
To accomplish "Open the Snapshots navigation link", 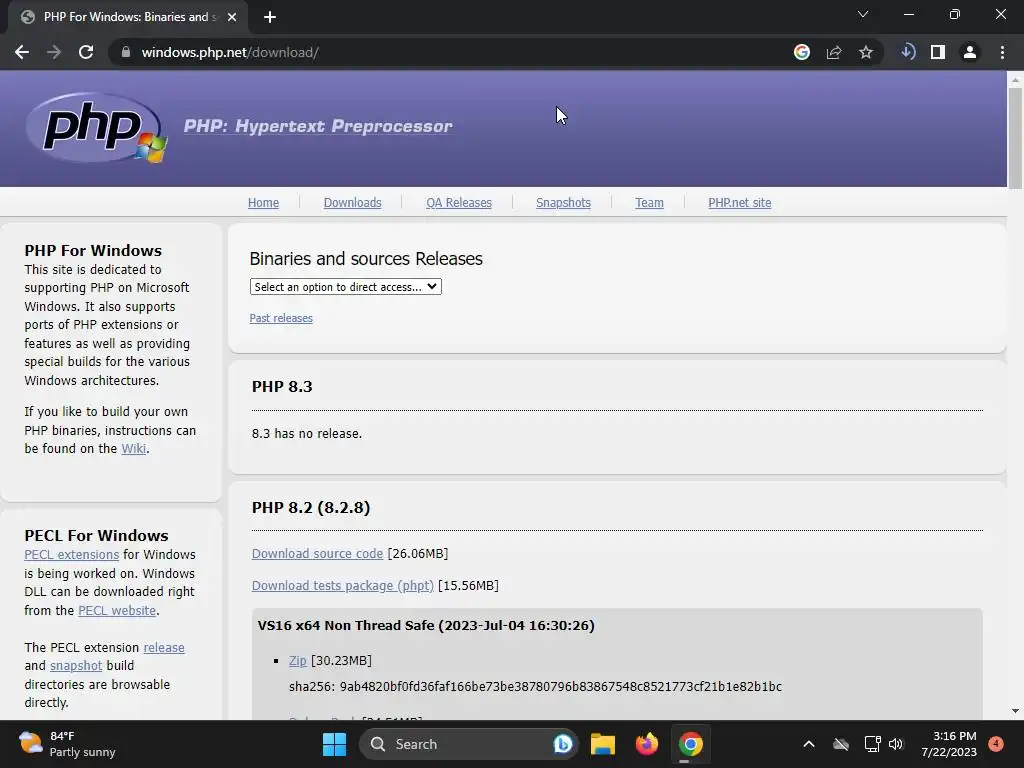I will click(564, 203).
